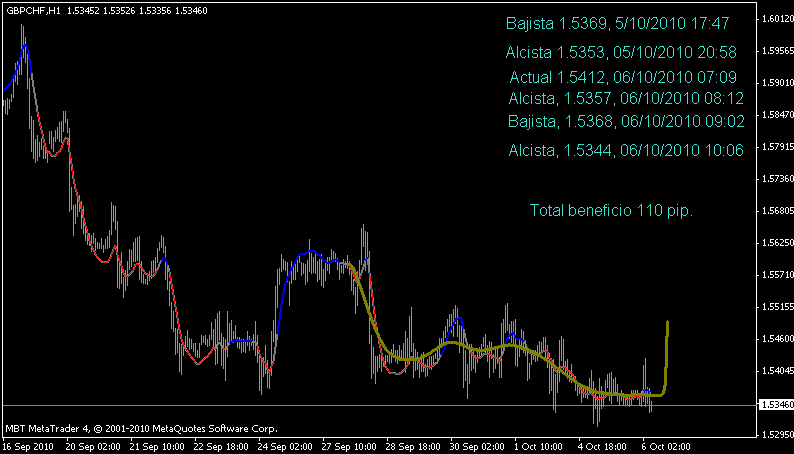This screenshot has height=454, width=794.
Task: Click the 1.60120 price scale label
Action: [x=773, y=19]
